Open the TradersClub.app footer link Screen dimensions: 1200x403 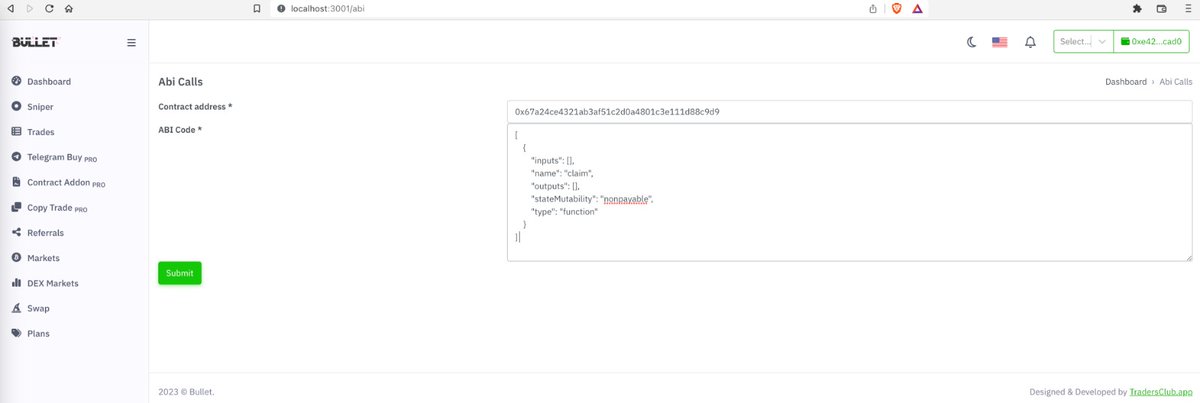(1161, 392)
